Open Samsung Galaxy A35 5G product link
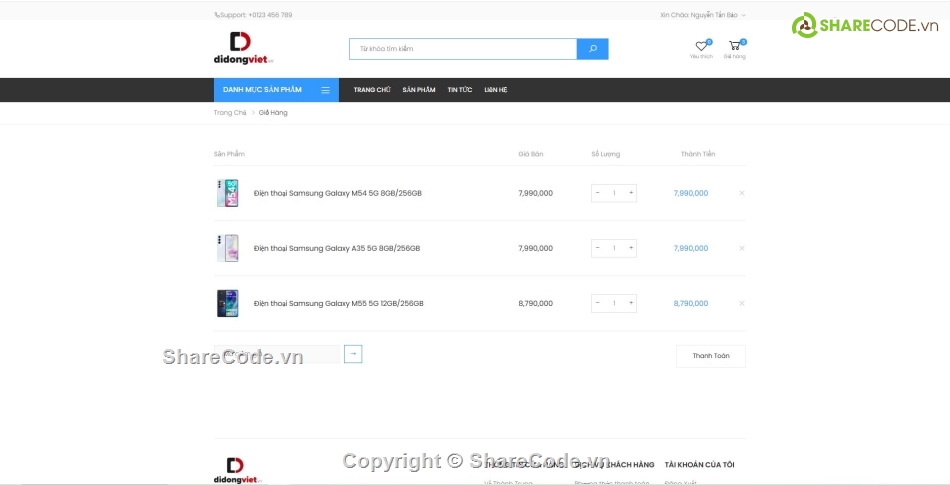This screenshot has height=485, width=950. coord(337,248)
